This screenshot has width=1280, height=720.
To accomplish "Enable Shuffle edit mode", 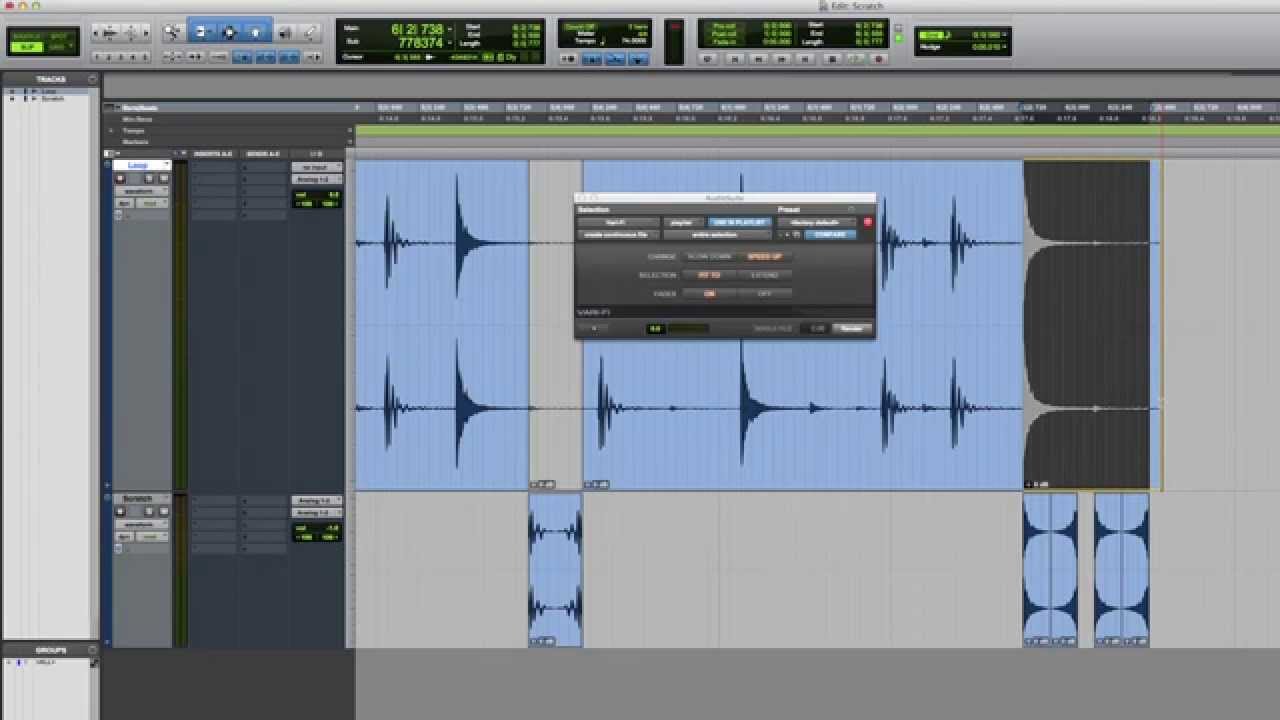I will (x=25, y=36).
